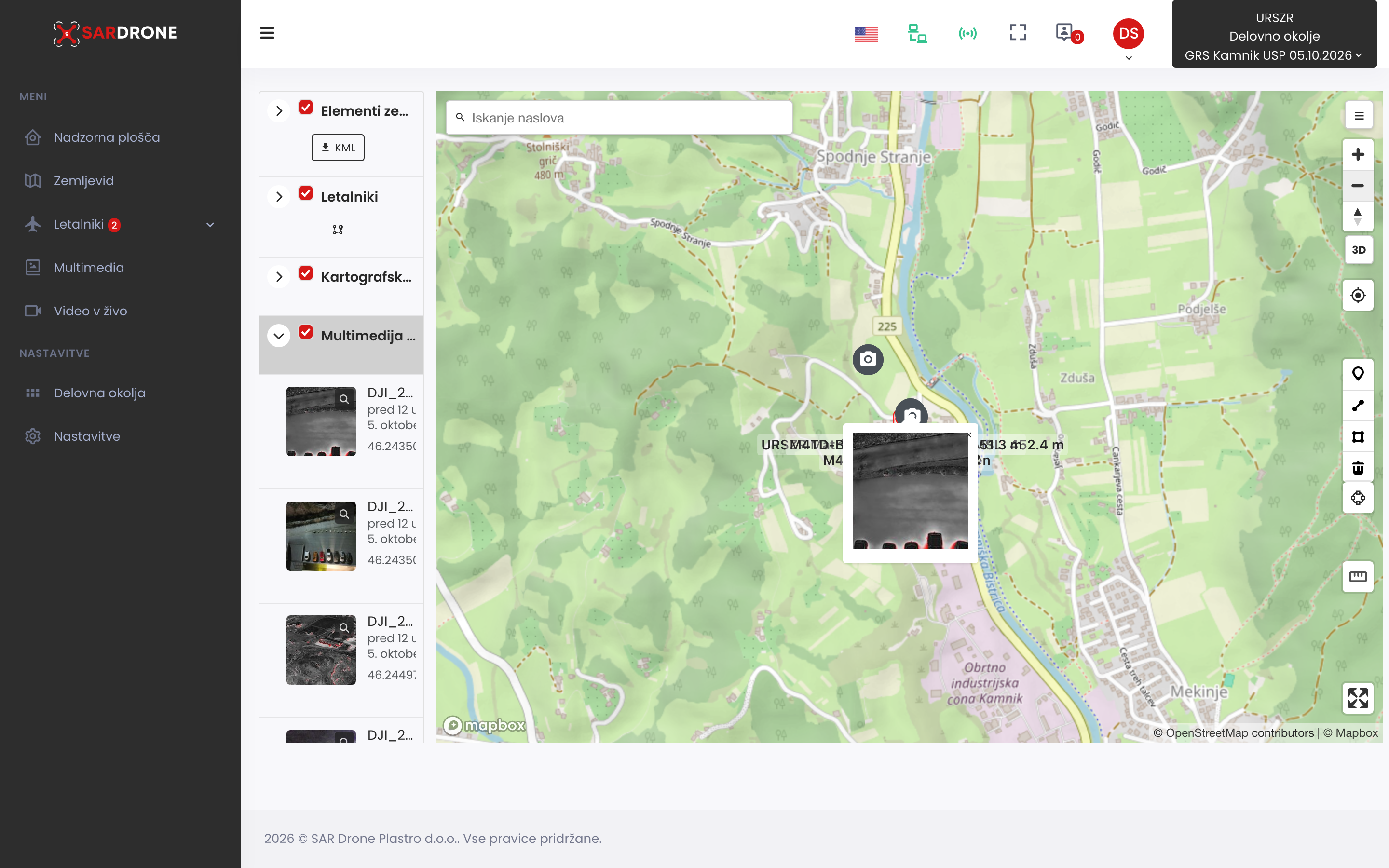
Task: Open the map layers menu button
Action: [x=1359, y=116]
